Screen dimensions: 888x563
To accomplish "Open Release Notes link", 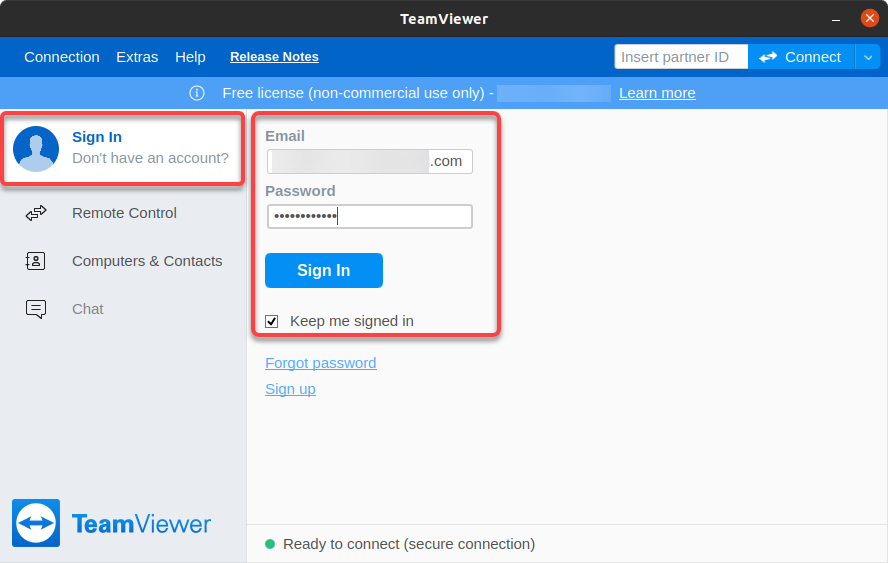I will click(274, 57).
